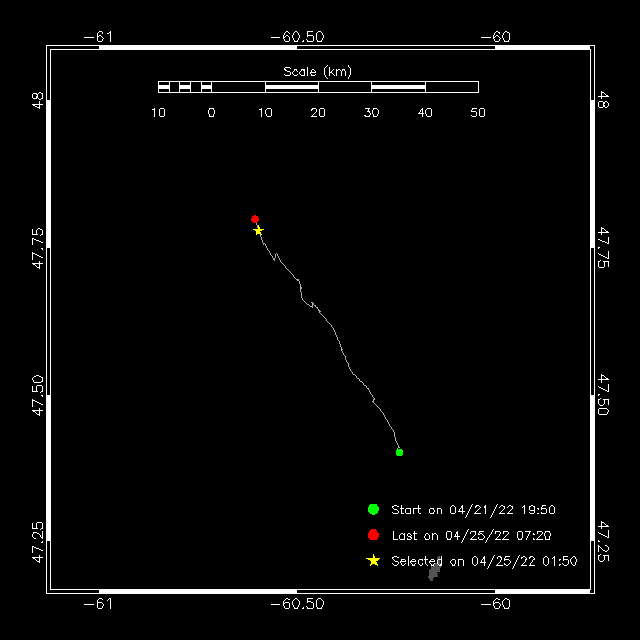Screen dimensions: 640x640
Task: Click 'Start on 04/21/22 19:50' legend text
Action: 473,510
